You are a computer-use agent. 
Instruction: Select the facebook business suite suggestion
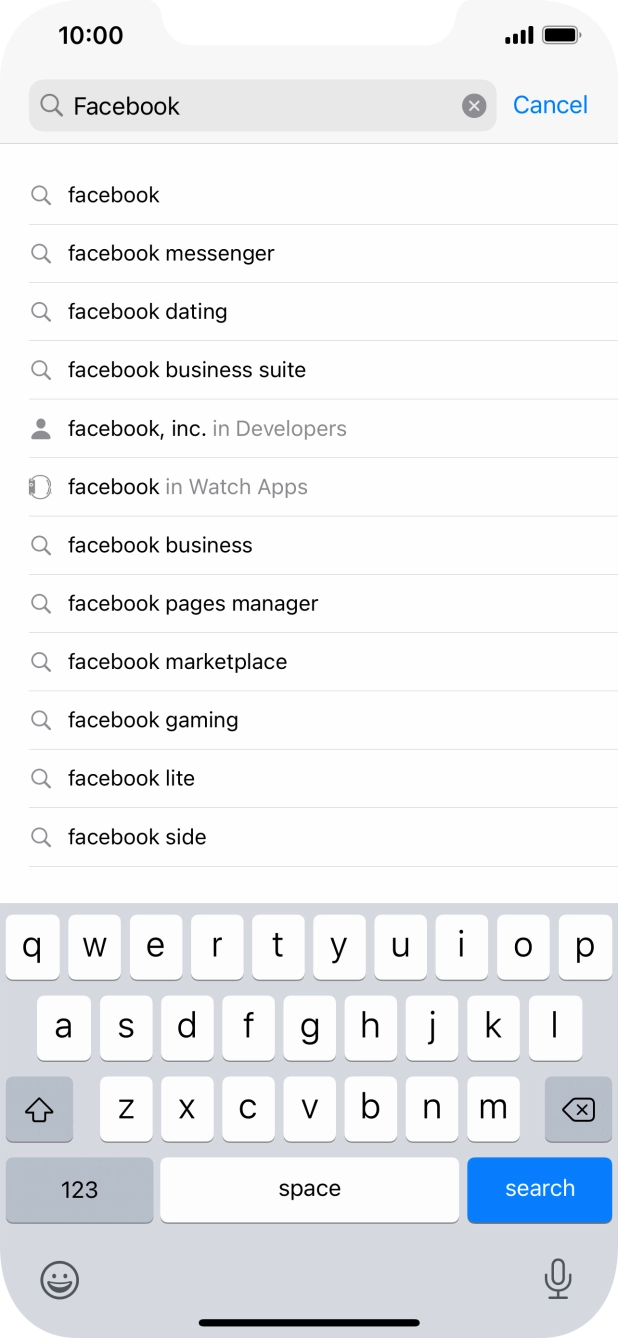186,370
